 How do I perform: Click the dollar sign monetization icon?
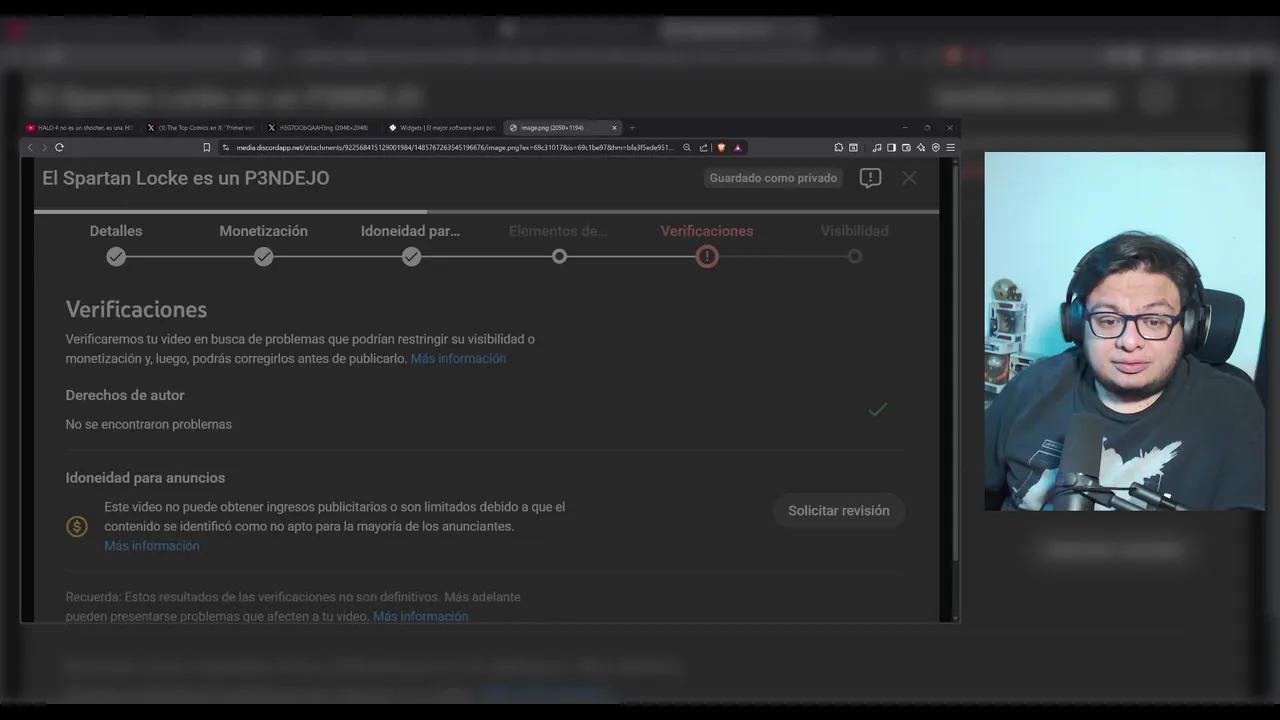coord(77,526)
